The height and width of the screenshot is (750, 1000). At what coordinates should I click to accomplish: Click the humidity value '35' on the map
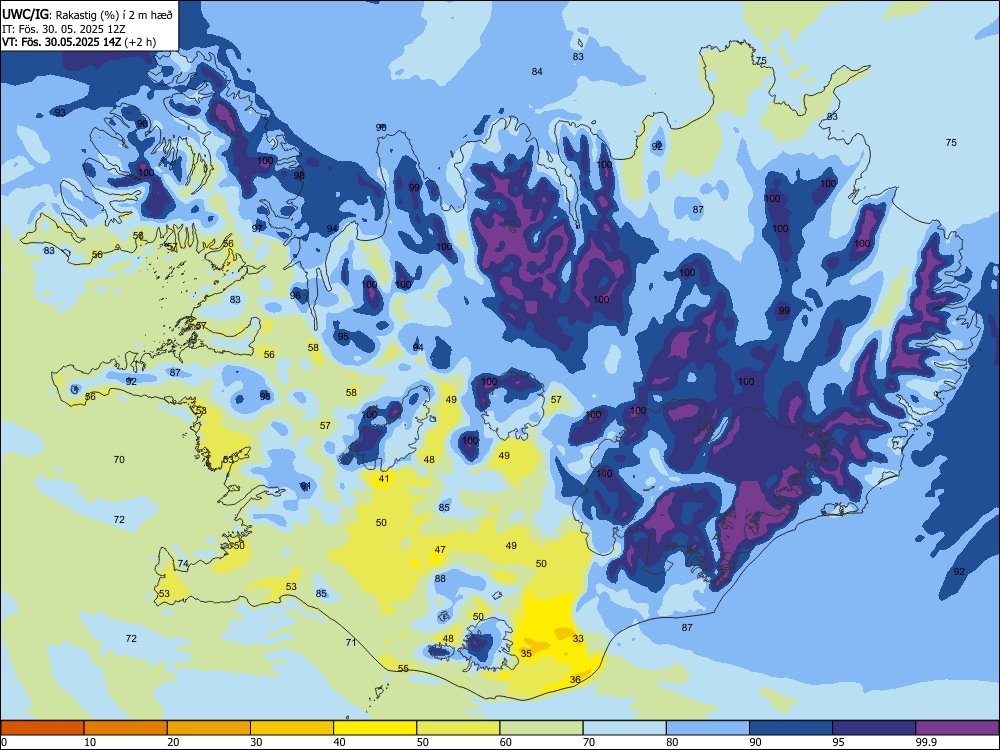pos(526,653)
